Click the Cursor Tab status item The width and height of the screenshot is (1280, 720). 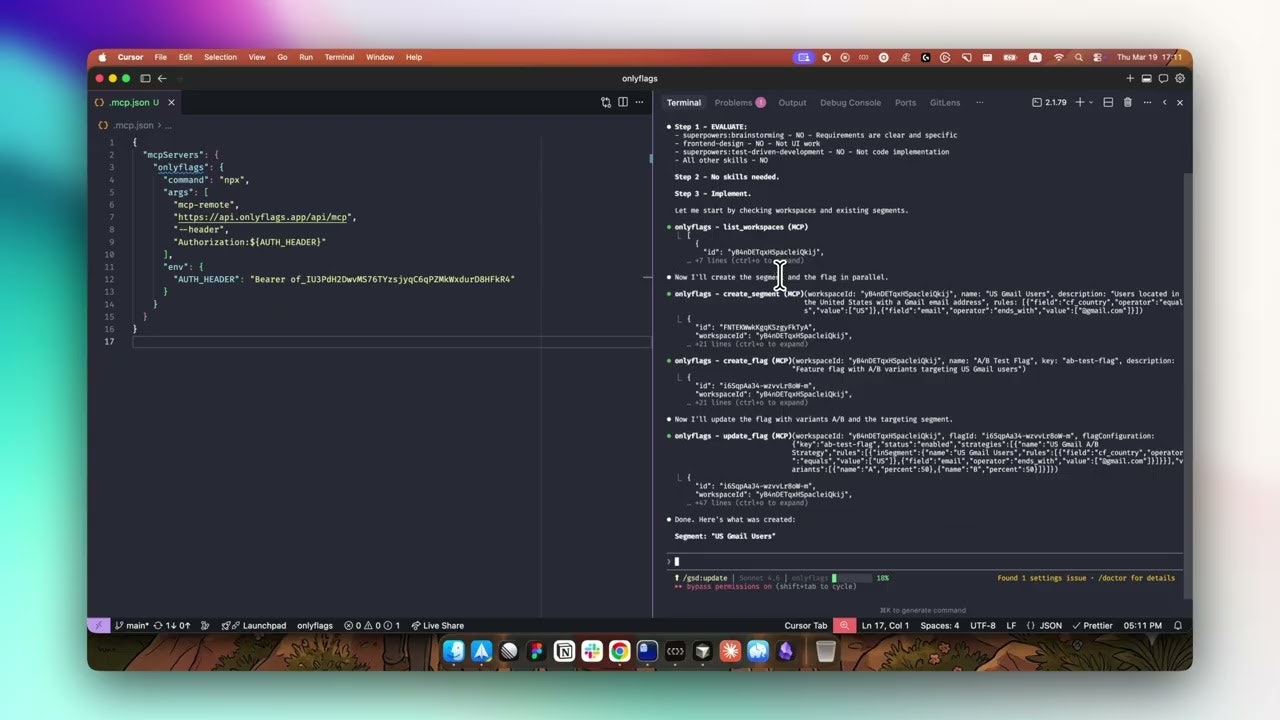pyautogui.click(x=805, y=625)
